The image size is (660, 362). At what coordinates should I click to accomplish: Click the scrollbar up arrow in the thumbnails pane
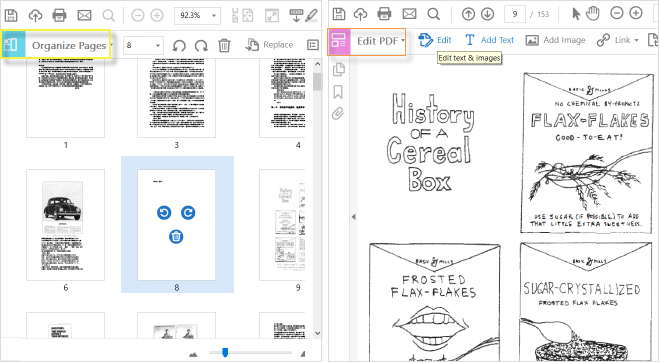click(x=317, y=64)
